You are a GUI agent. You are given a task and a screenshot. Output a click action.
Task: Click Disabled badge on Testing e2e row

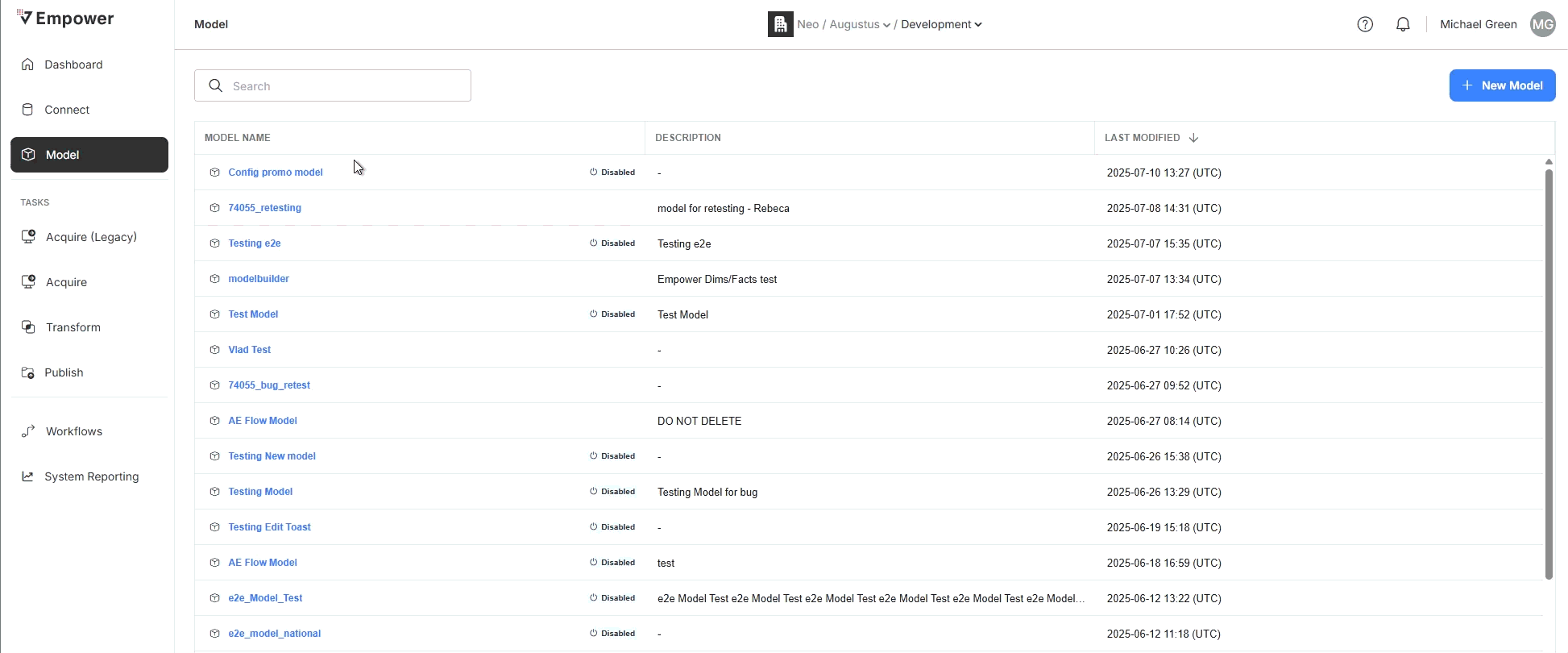point(612,243)
